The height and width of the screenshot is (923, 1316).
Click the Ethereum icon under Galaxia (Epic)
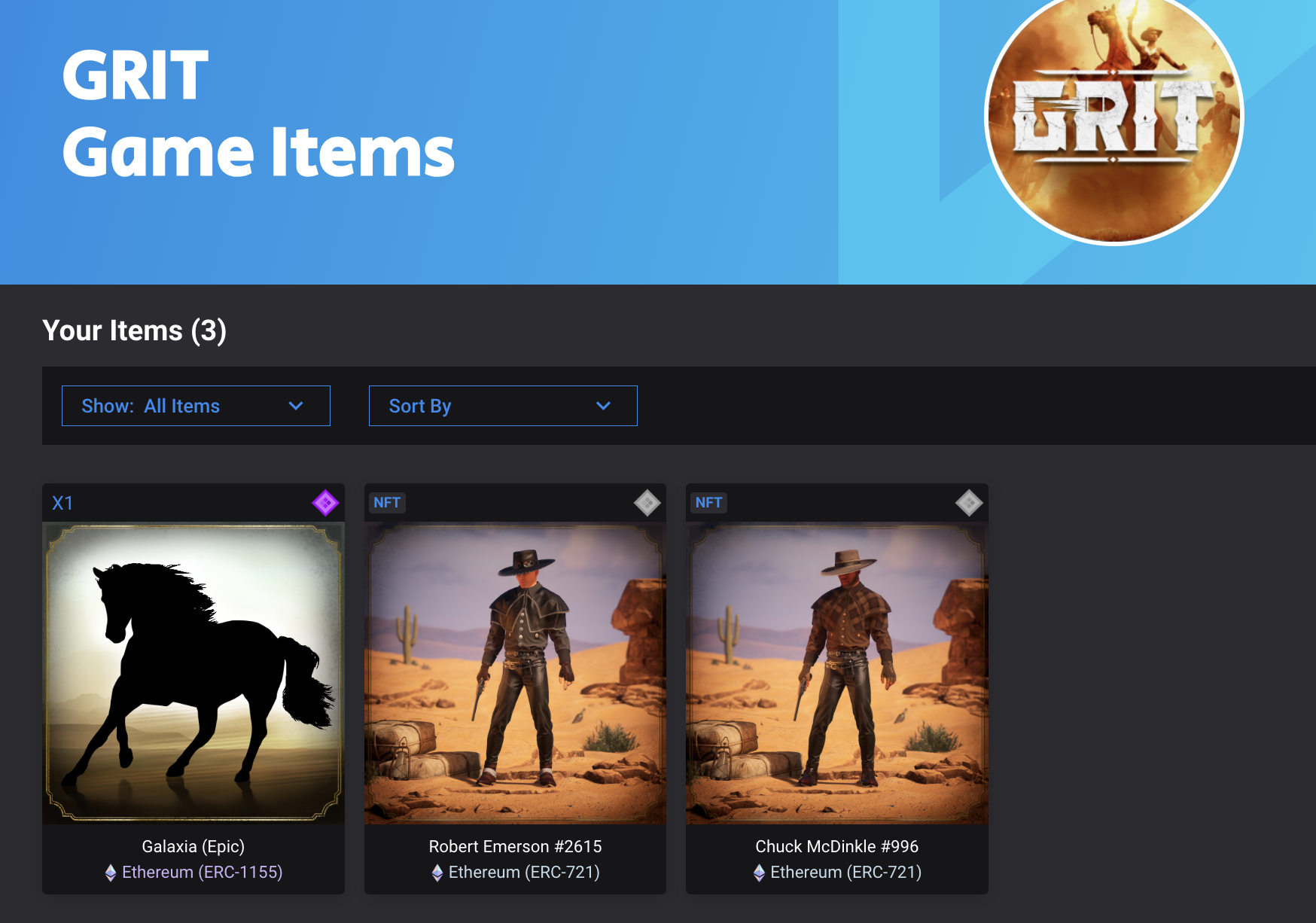click(x=111, y=873)
